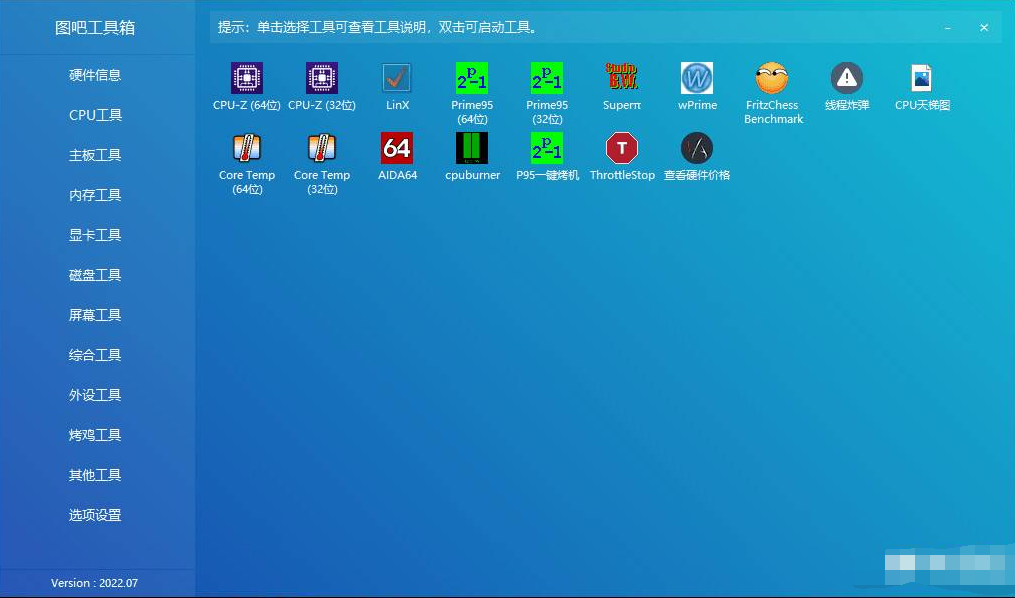Viewport: 1015px width, 598px height.
Task: Go to the 内存工具 category
Action: [95, 195]
